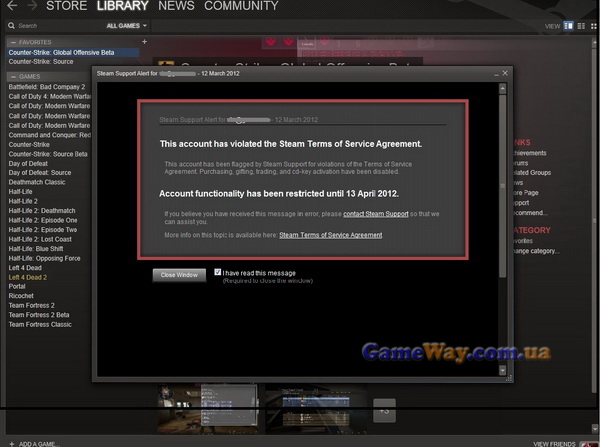Click the Add a Game plus icon
The width and height of the screenshot is (600, 447).
click(x=9, y=442)
